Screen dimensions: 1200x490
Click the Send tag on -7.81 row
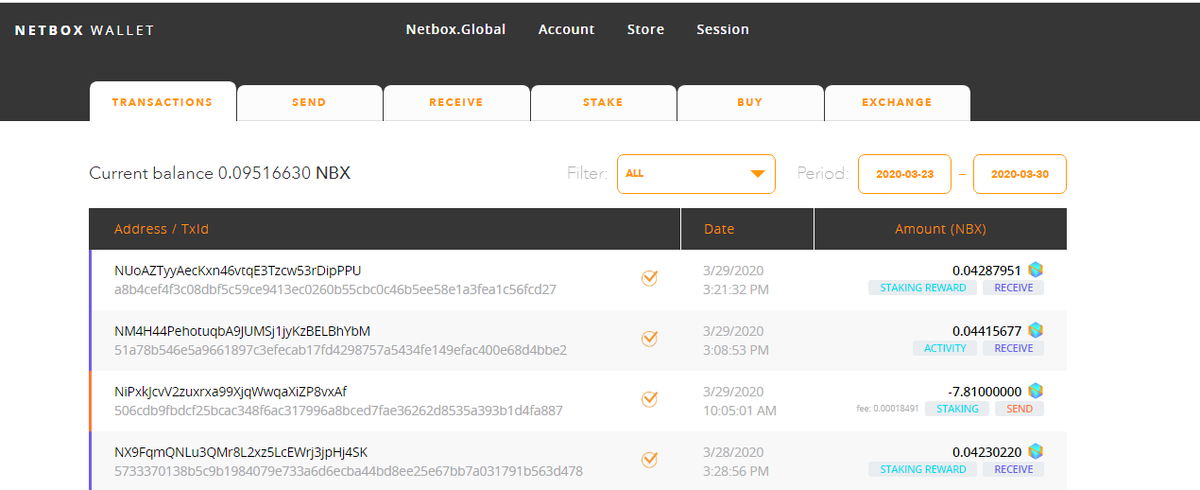coord(1020,409)
